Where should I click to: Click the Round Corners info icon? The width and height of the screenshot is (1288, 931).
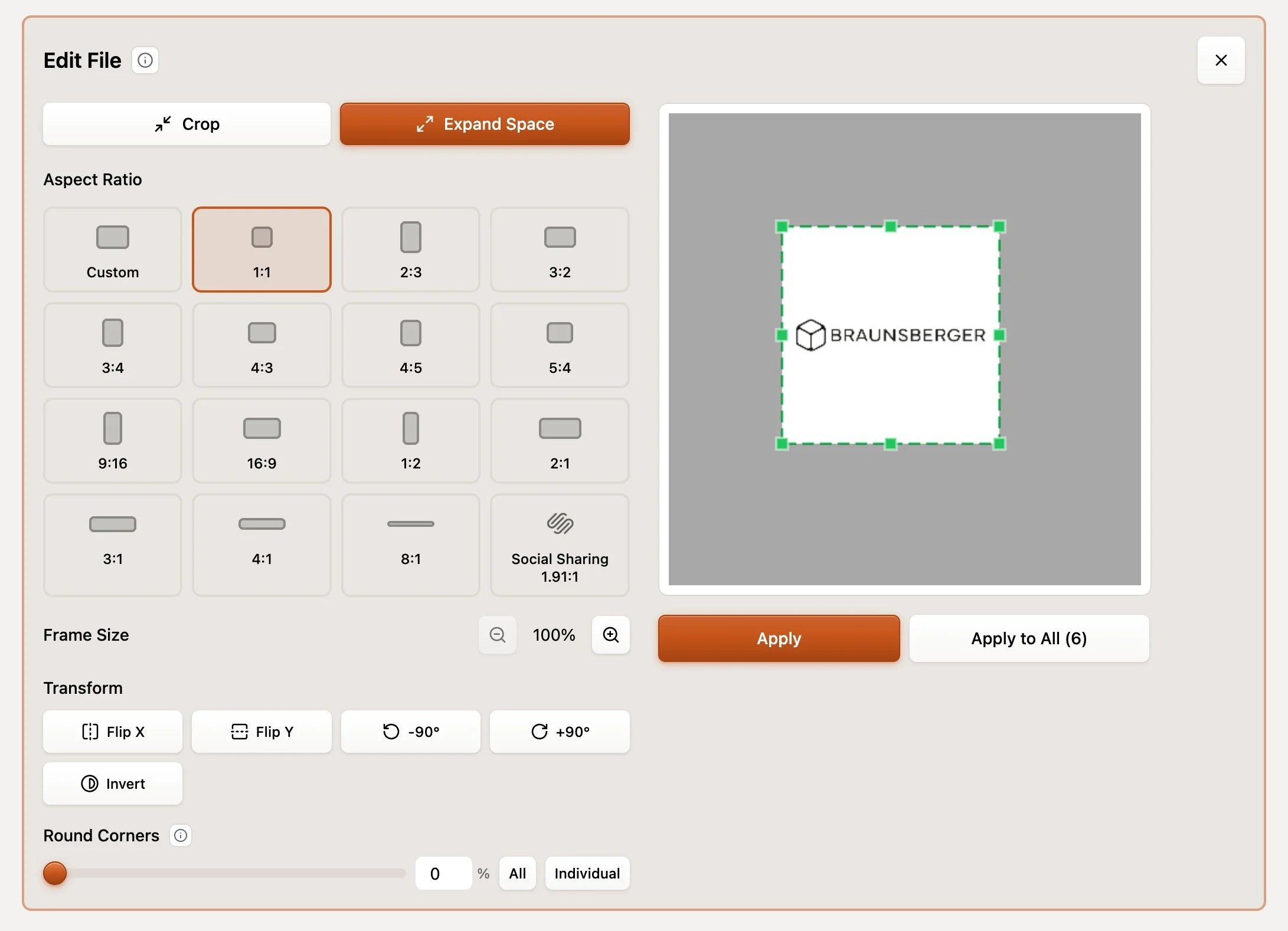point(181,835)
